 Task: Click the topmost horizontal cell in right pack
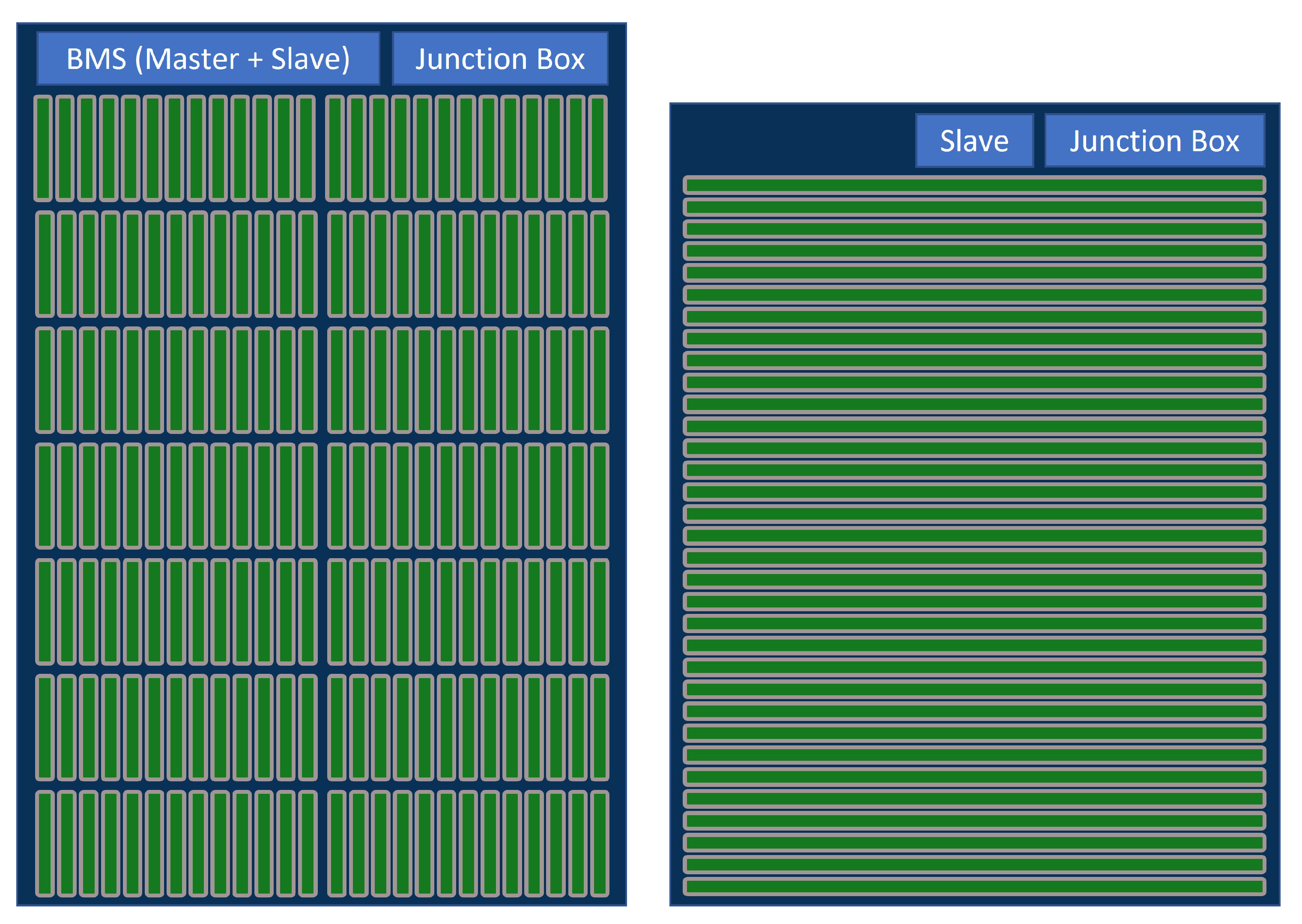(974, 185)
